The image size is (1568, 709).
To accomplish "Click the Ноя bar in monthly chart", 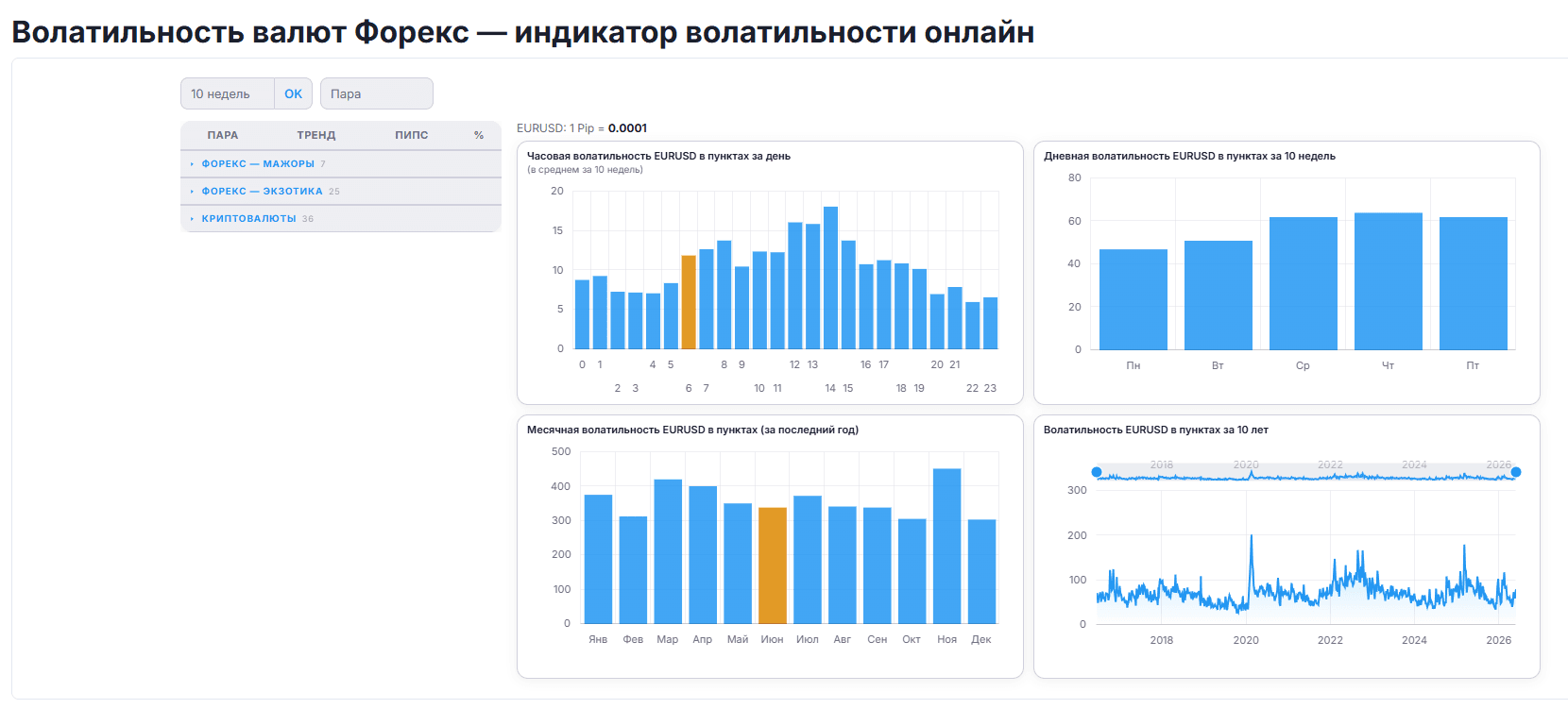I will (x=947, y=546).
